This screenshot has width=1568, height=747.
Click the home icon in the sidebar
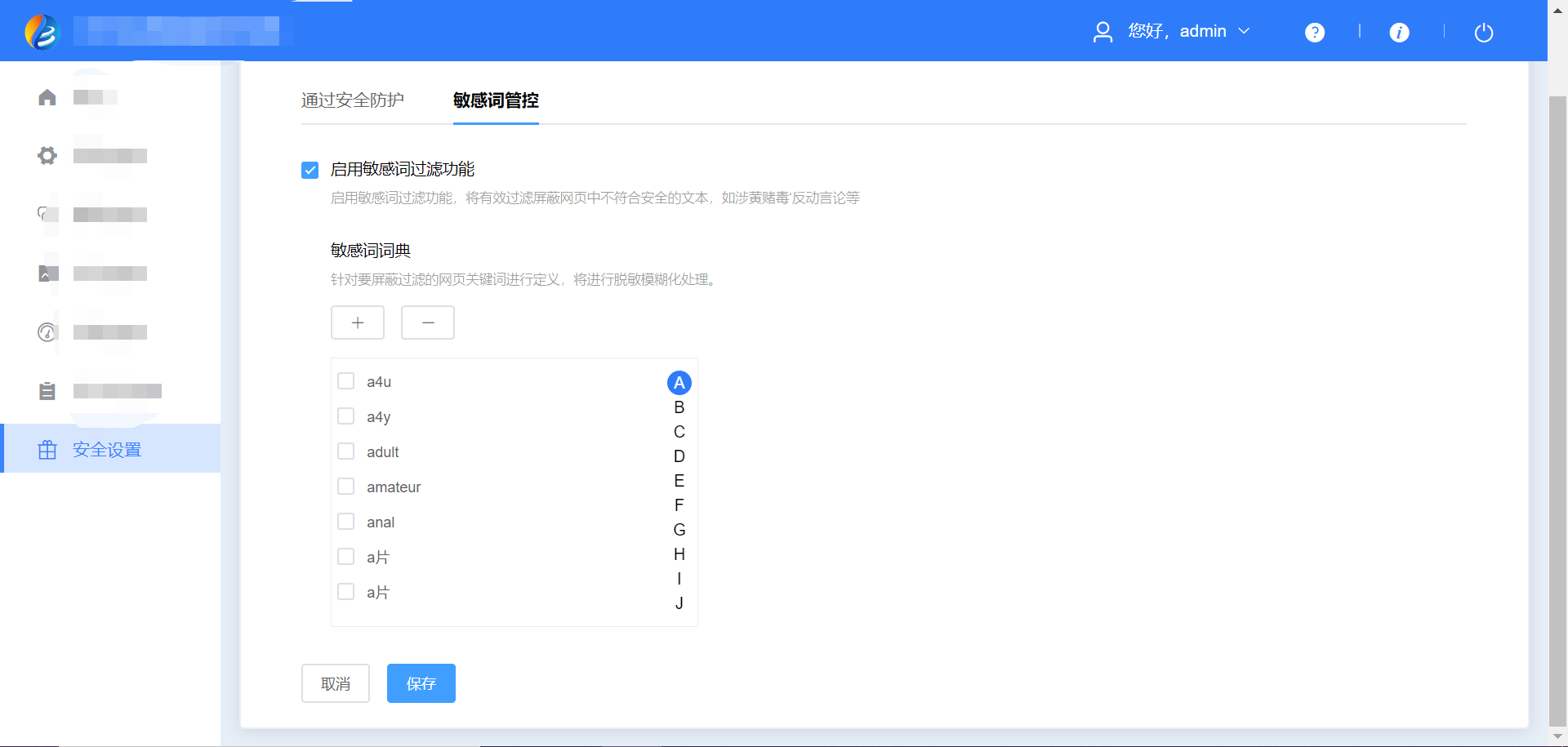click(47, 96)
